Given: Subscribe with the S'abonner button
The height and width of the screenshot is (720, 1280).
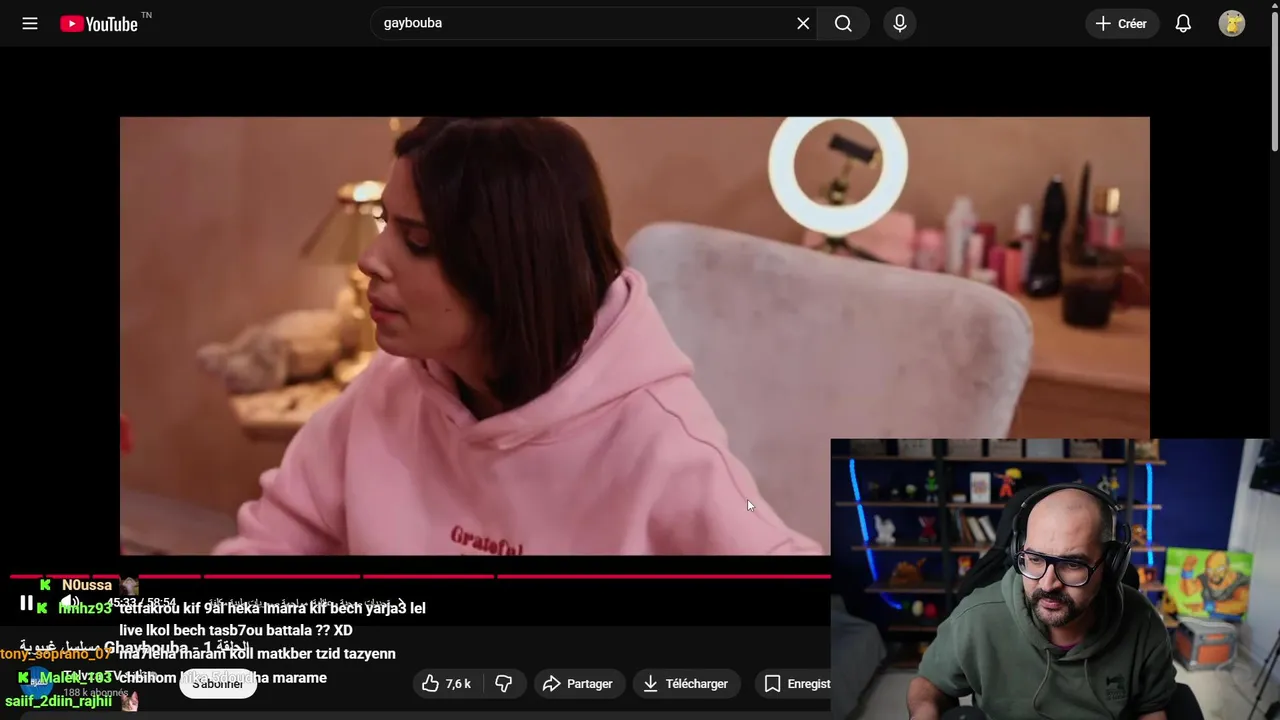Looking at the screenshot, I should [218, 684].
